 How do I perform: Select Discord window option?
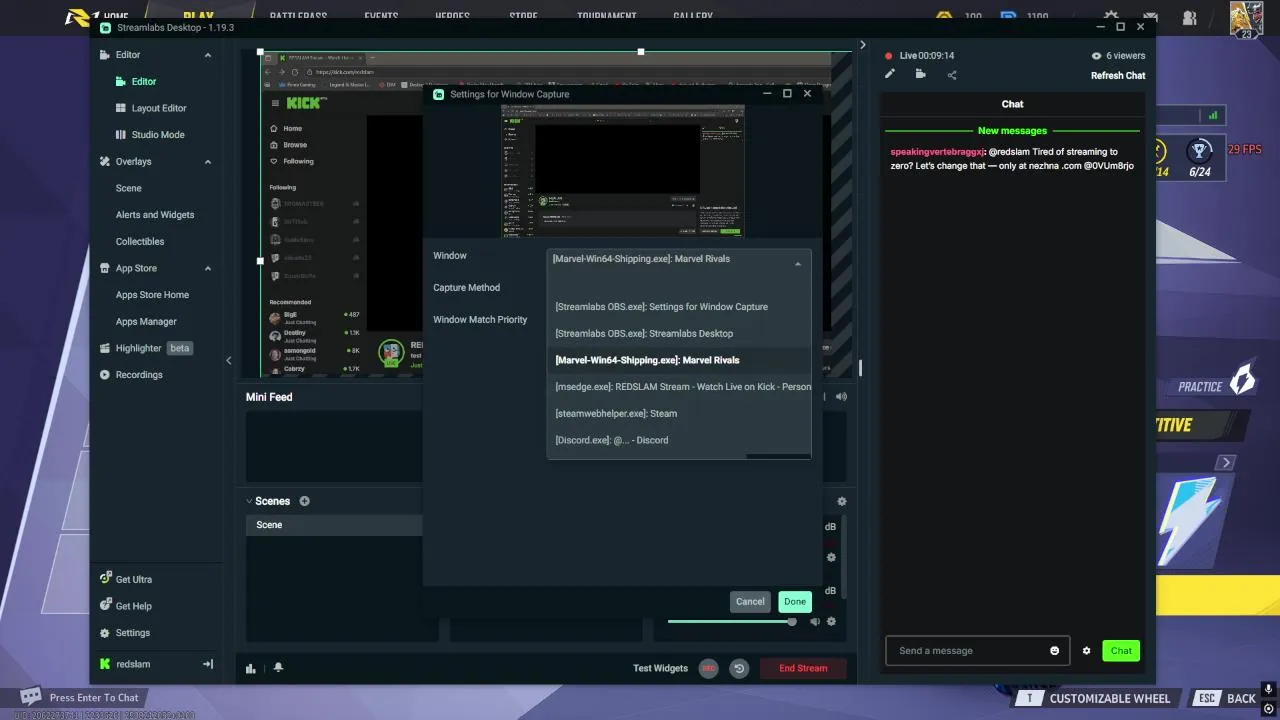(679, 440)
